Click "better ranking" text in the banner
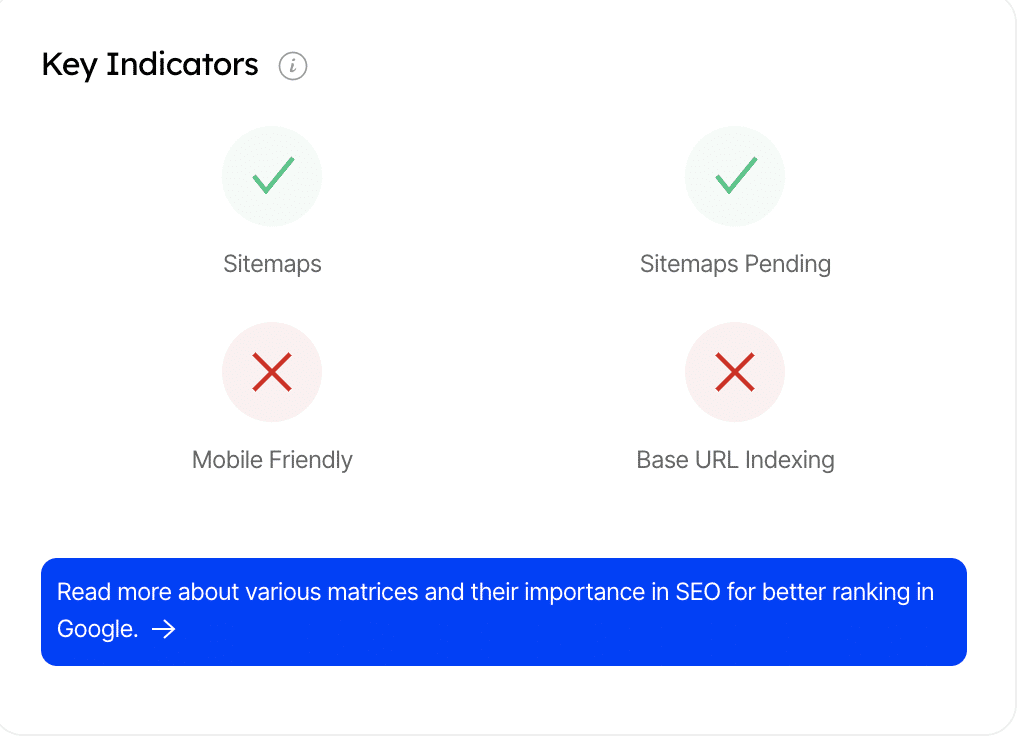Viewport: 1020px width, 740px height. click(x=831, y=592)
